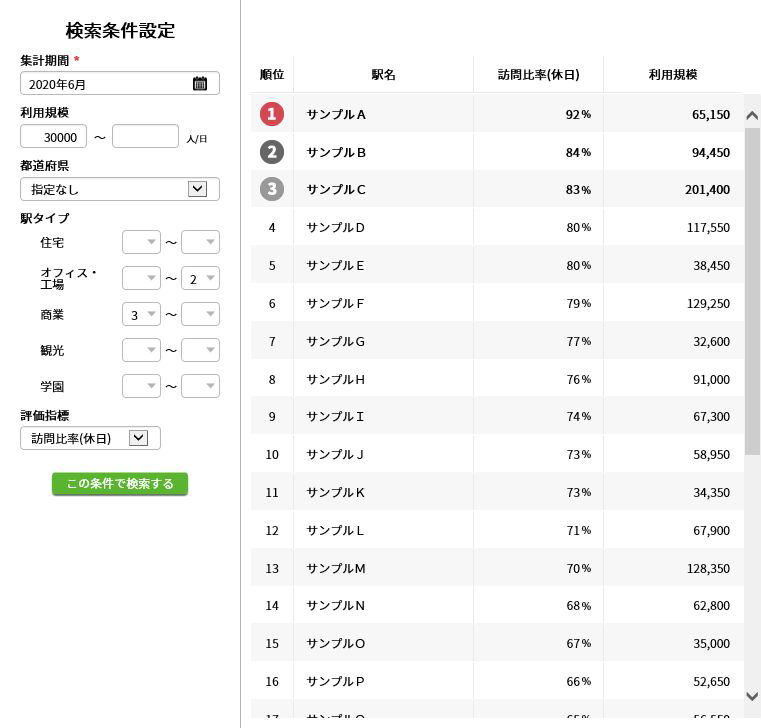Click the empty 利用規模 maximum field

(x=145, y=137)
